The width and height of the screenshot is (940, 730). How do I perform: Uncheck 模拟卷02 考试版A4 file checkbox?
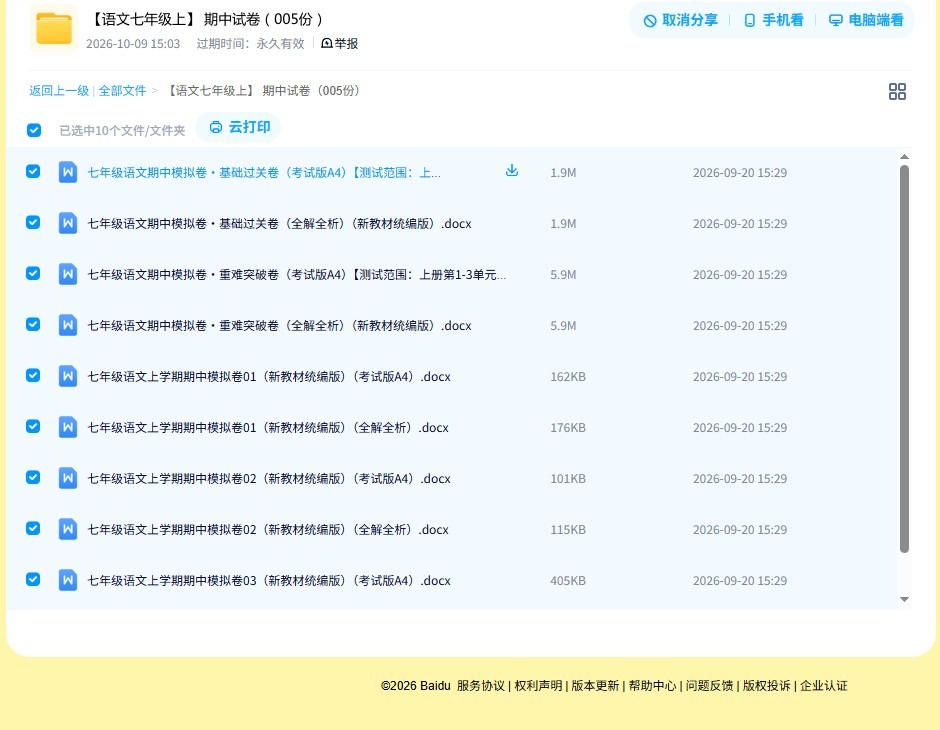point(33,477)
